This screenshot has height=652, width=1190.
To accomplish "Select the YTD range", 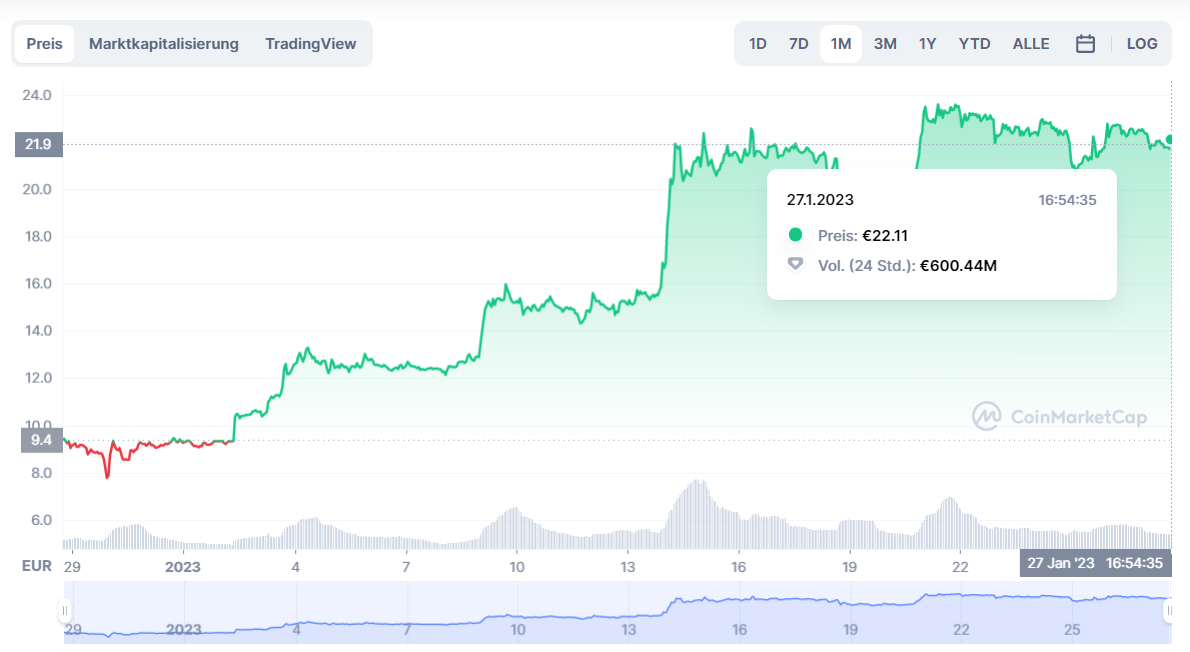I will coord(974,44).
